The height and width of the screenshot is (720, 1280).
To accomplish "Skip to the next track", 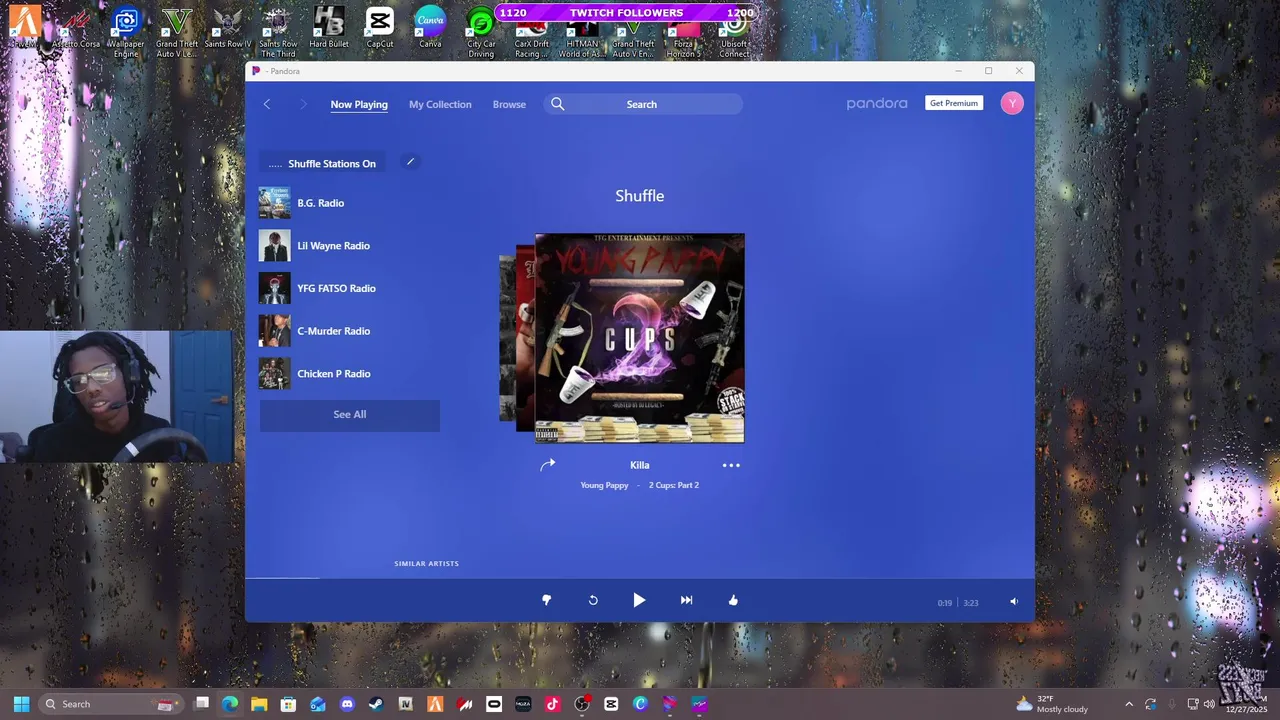I will [x=686, y=600].
